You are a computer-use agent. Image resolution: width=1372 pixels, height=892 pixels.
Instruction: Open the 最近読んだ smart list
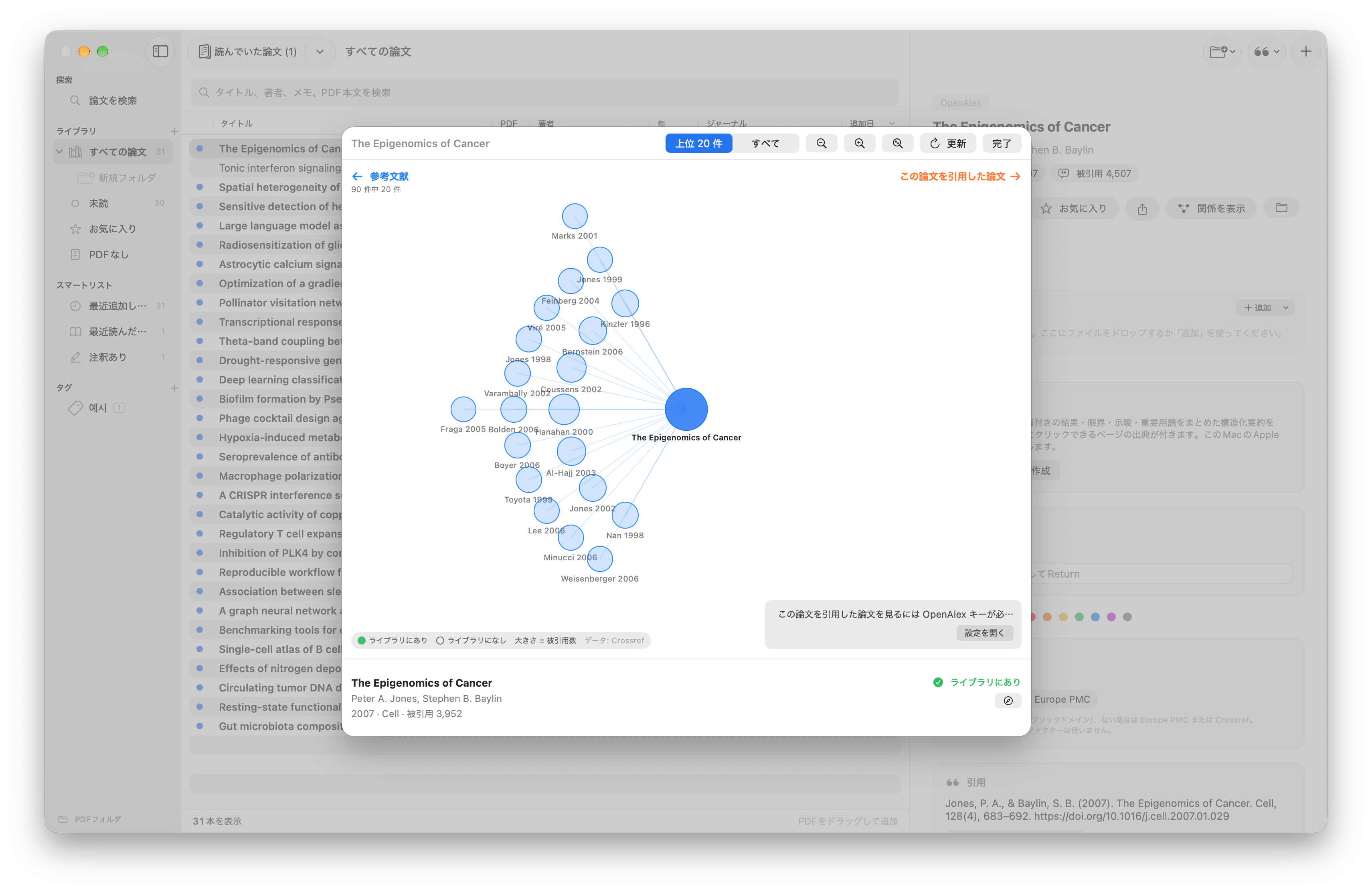[117, 331]
